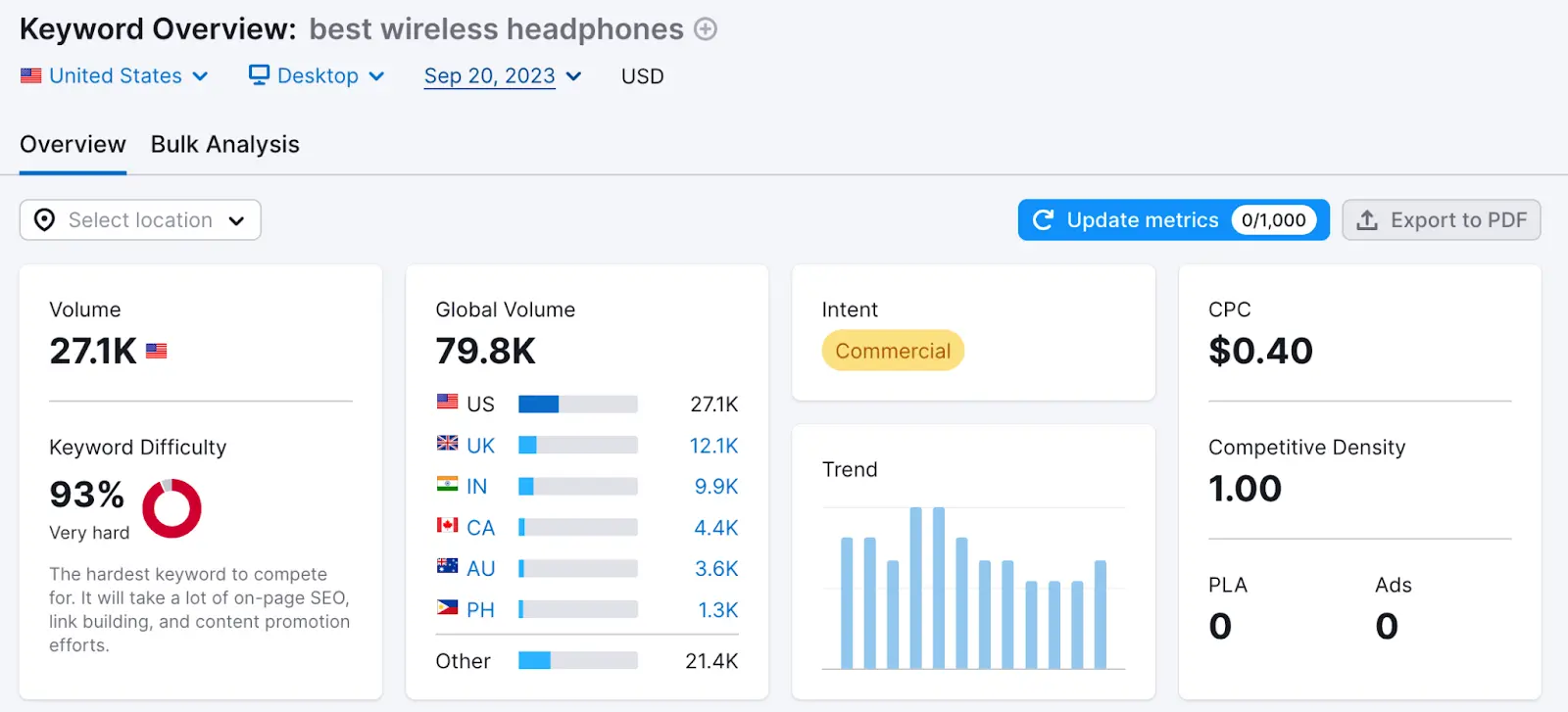1568x712 pixels.
Task: Select the Commercial intent badge
Action: pyautogui.click(x=891, y=350)
